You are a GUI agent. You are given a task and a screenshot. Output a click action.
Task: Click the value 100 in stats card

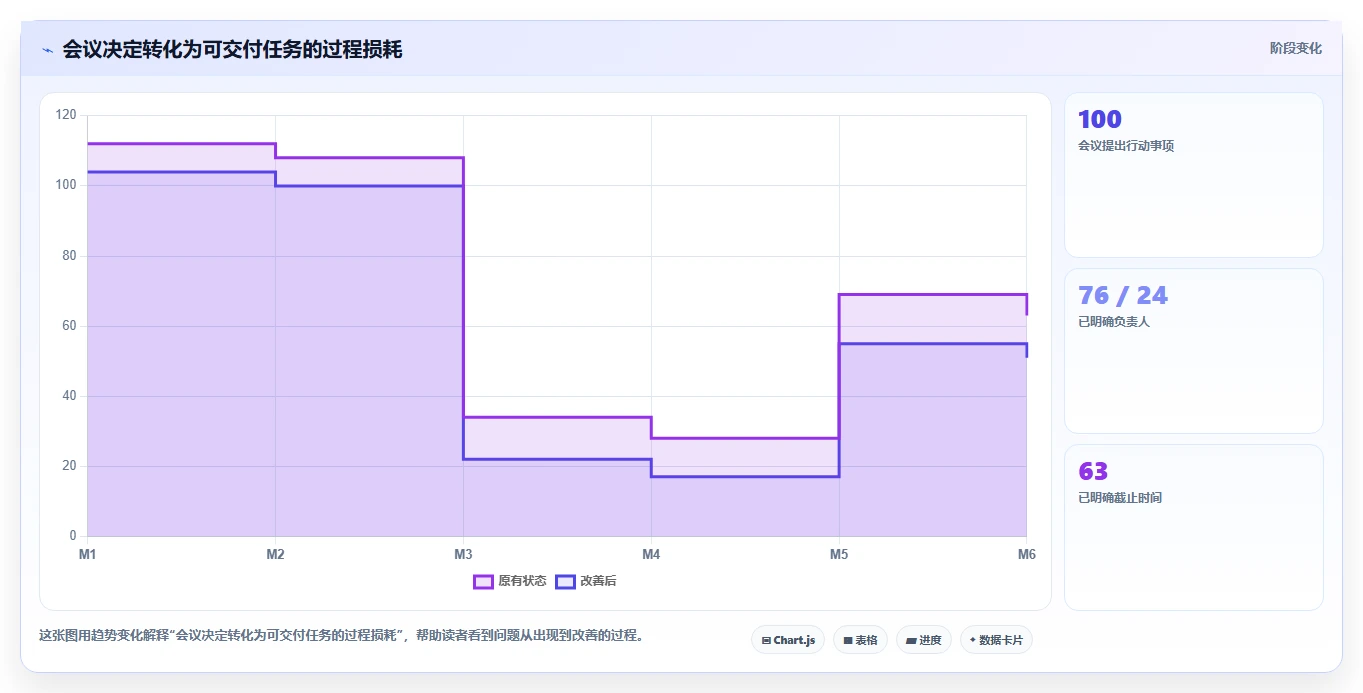pos(1100,120)
